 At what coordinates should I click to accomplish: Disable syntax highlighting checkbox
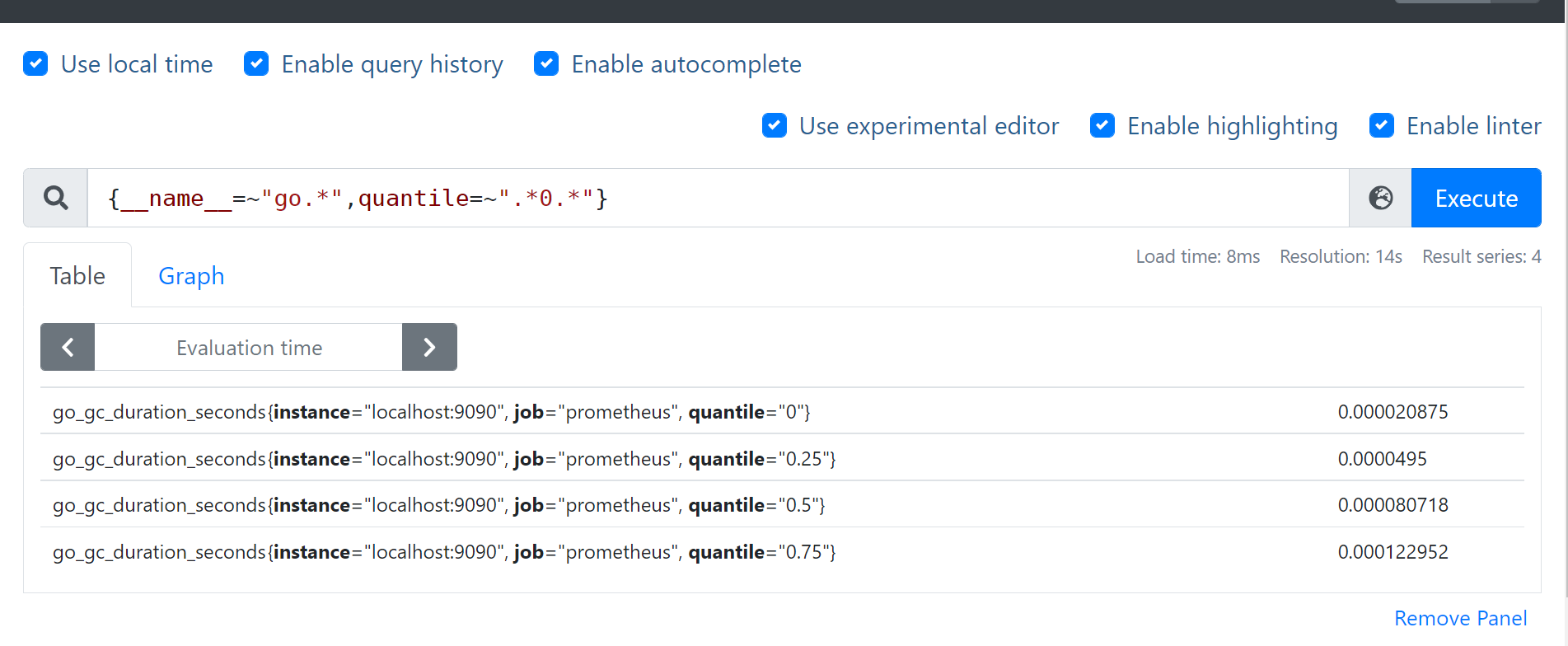point(1102,126)
